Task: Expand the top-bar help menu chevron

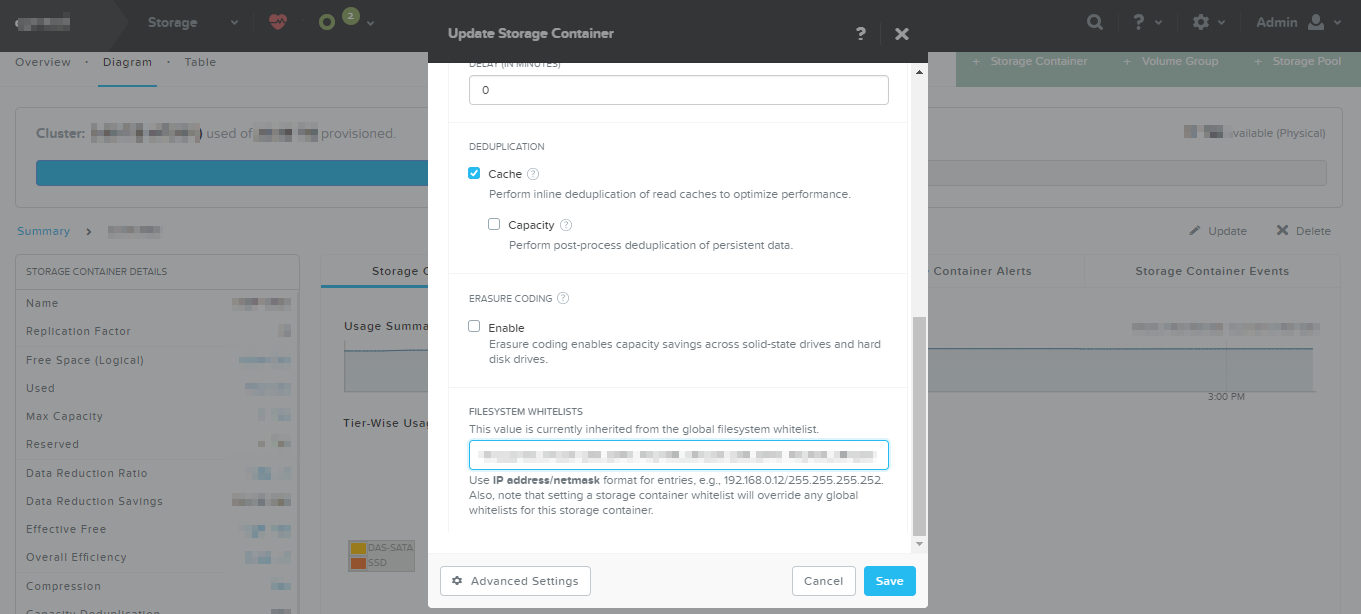Action: (1158, 22)
